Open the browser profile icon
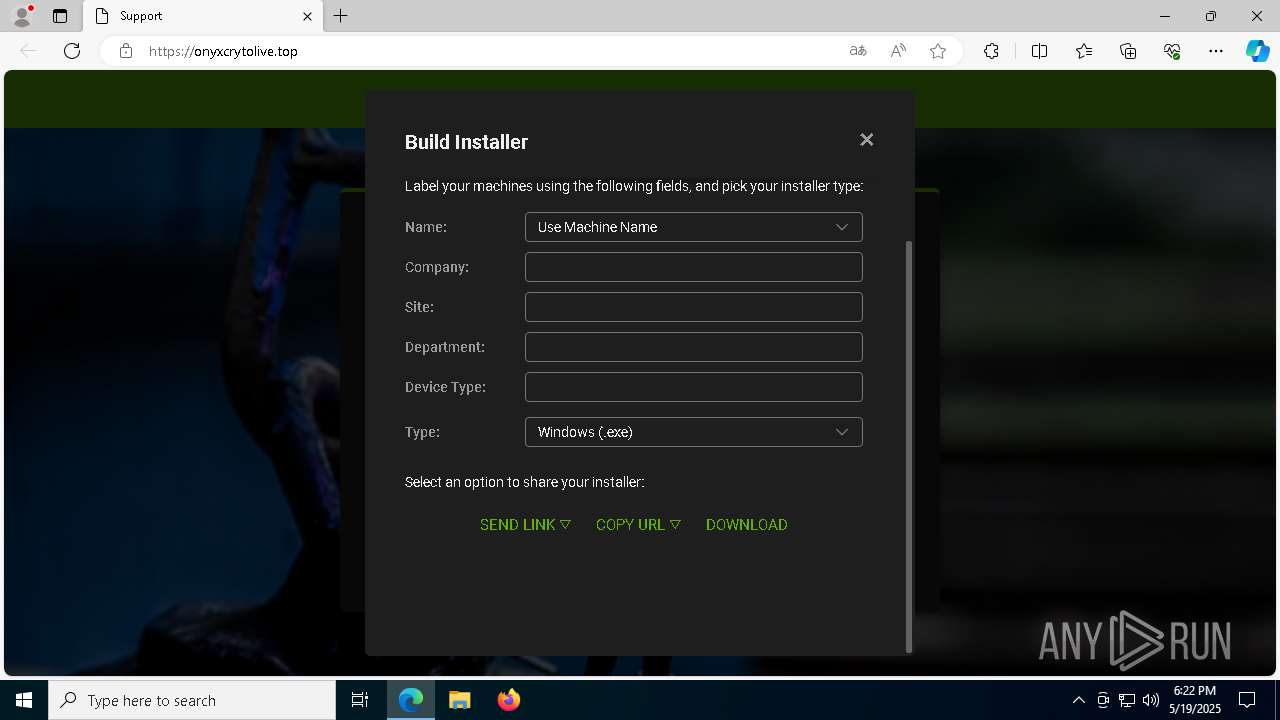This screenshot has width=1280, height=720. point(22,16)
